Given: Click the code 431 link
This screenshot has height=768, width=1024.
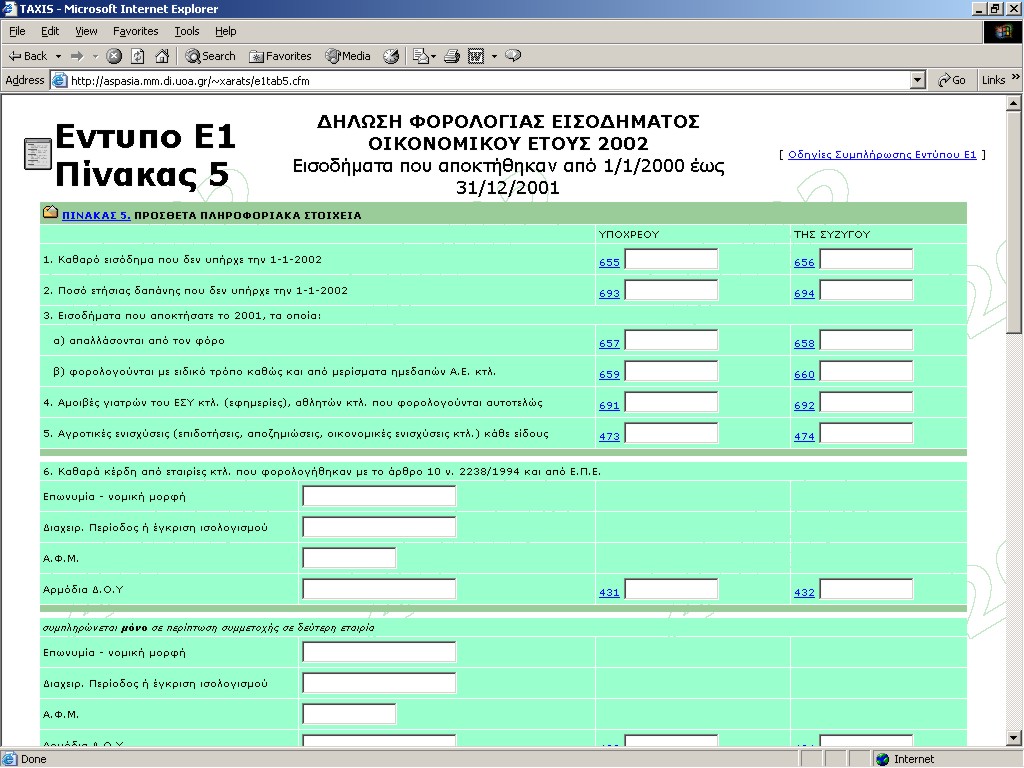Looking at the screenshot, I should click(x=609, y=593).
